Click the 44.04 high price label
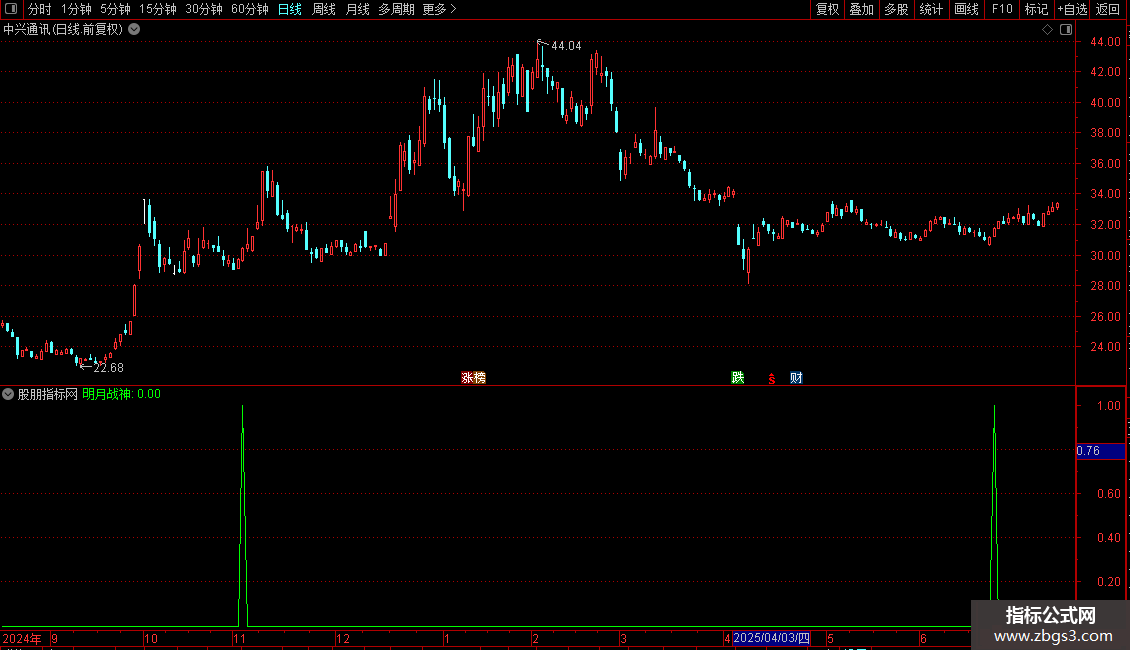Image resolution: width=1130 pixels, height=650 pixels. click(x=566, y=46)
